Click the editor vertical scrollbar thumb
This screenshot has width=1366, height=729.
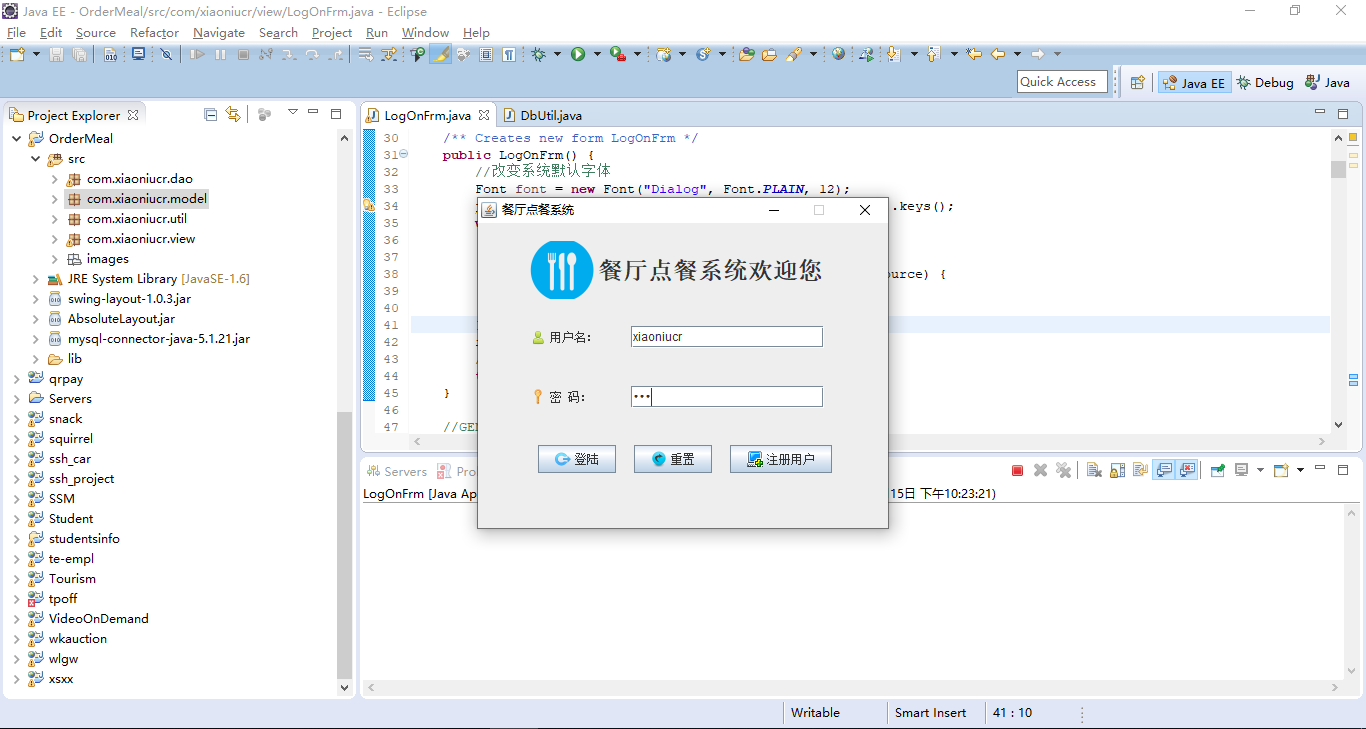pos(1338,169)
